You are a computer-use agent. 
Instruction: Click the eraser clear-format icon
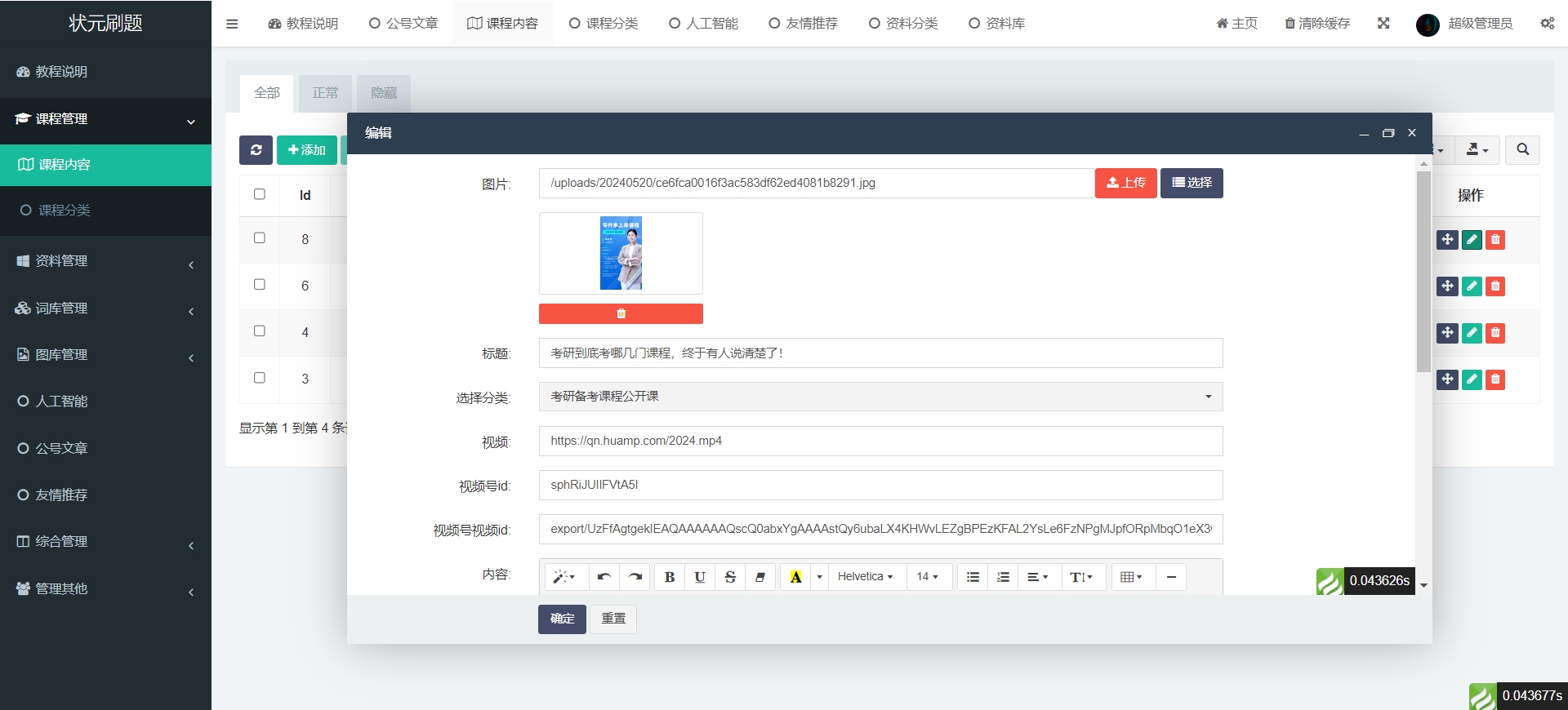pos(760,577)
